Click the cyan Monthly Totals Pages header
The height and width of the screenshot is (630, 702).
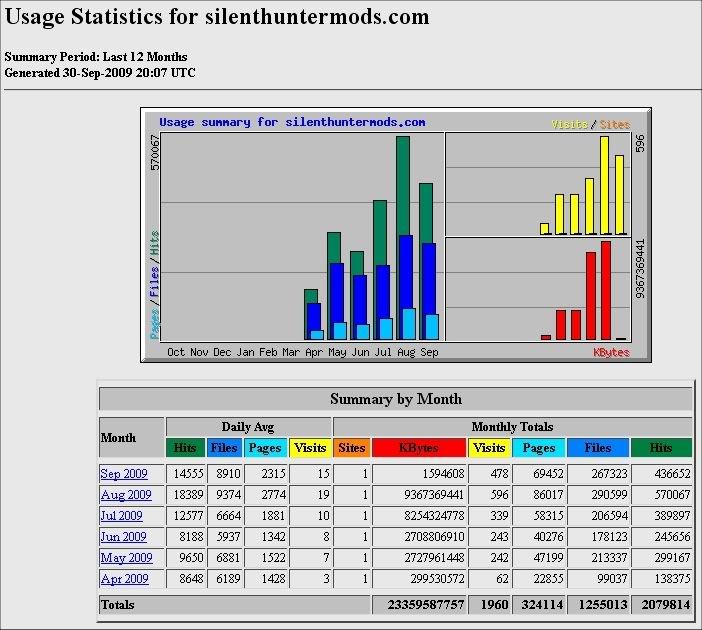point(539,448)
